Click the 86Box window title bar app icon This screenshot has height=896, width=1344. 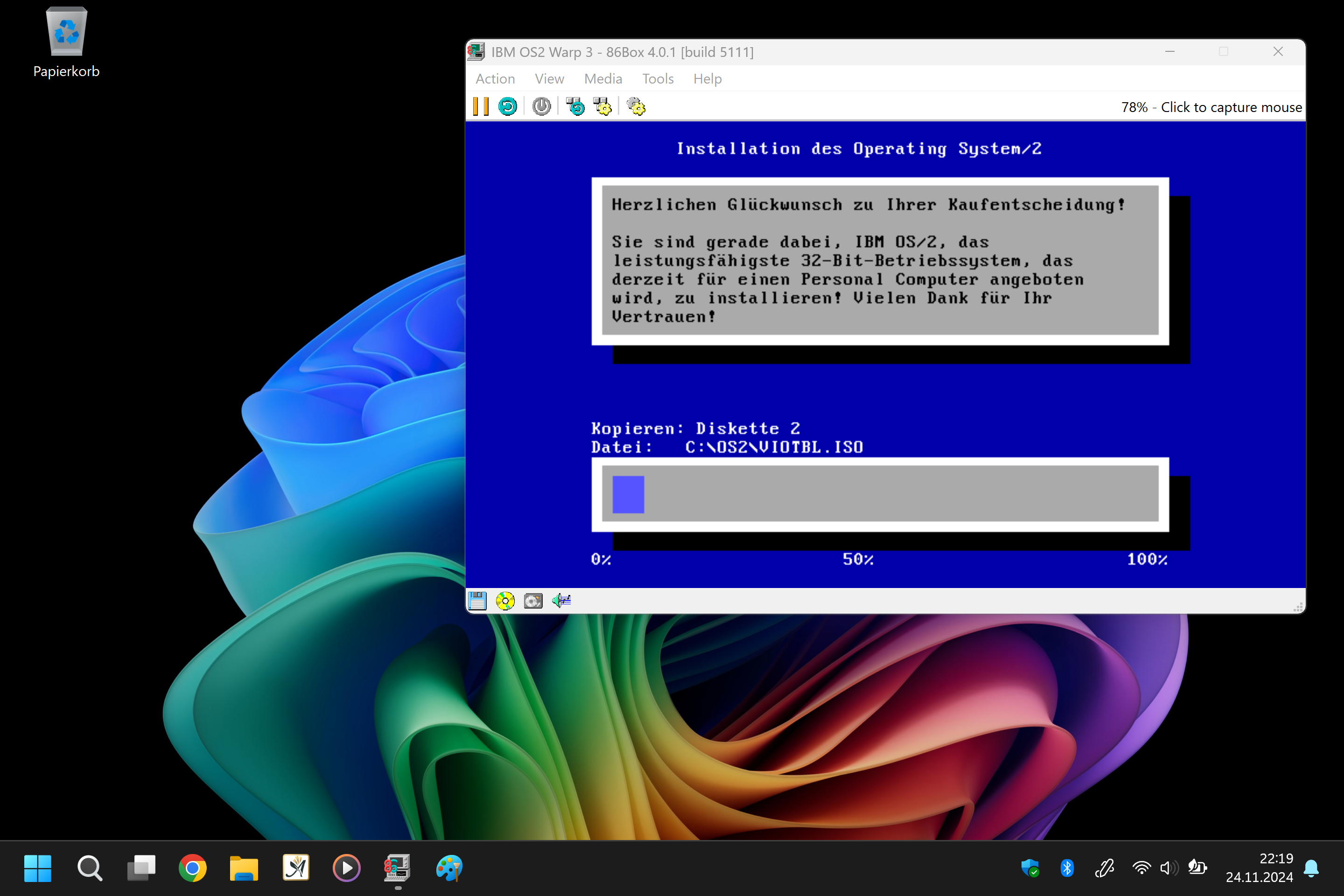[476, 52]
